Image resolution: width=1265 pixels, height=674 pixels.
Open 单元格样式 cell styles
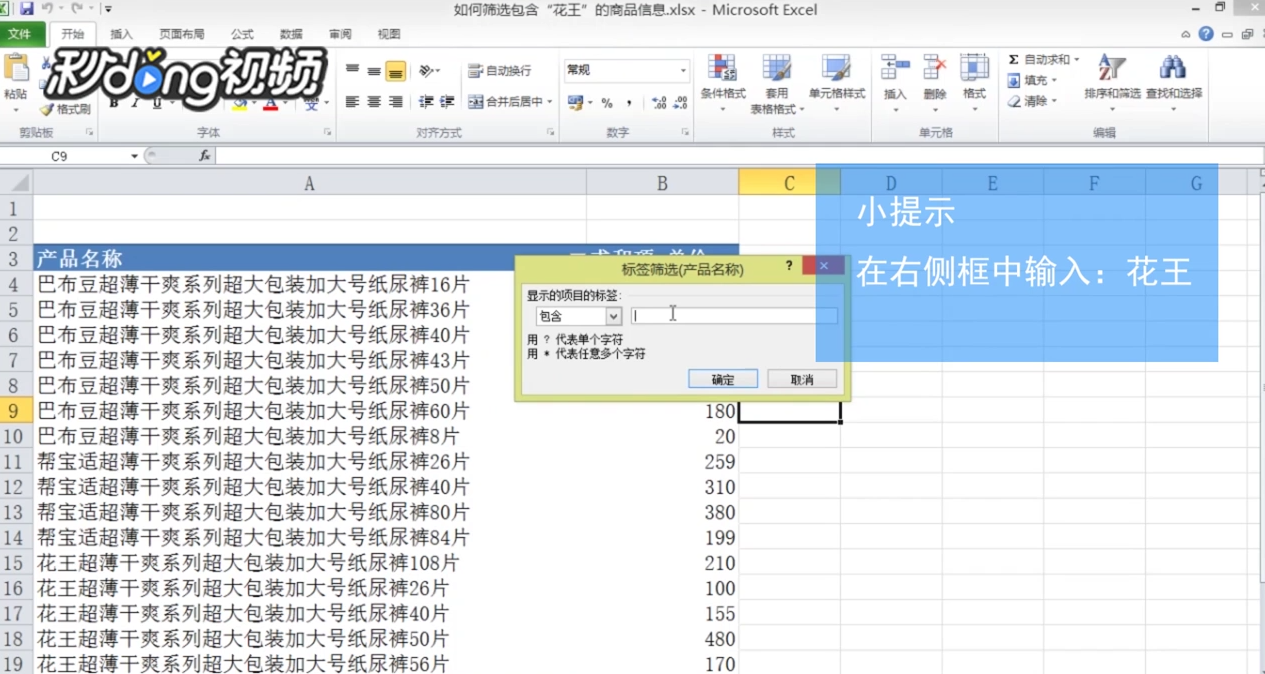837,83
